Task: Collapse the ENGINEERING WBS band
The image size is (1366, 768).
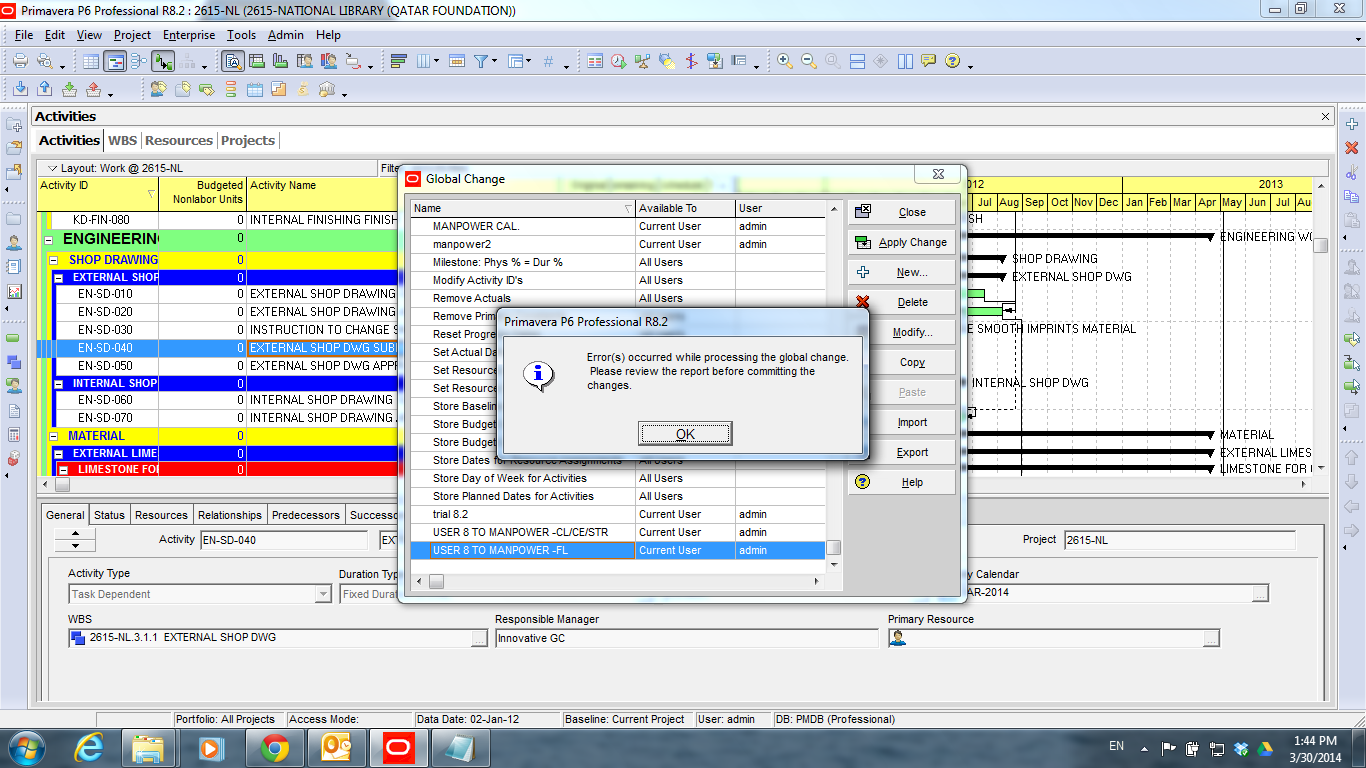Action: pos(48,240)
